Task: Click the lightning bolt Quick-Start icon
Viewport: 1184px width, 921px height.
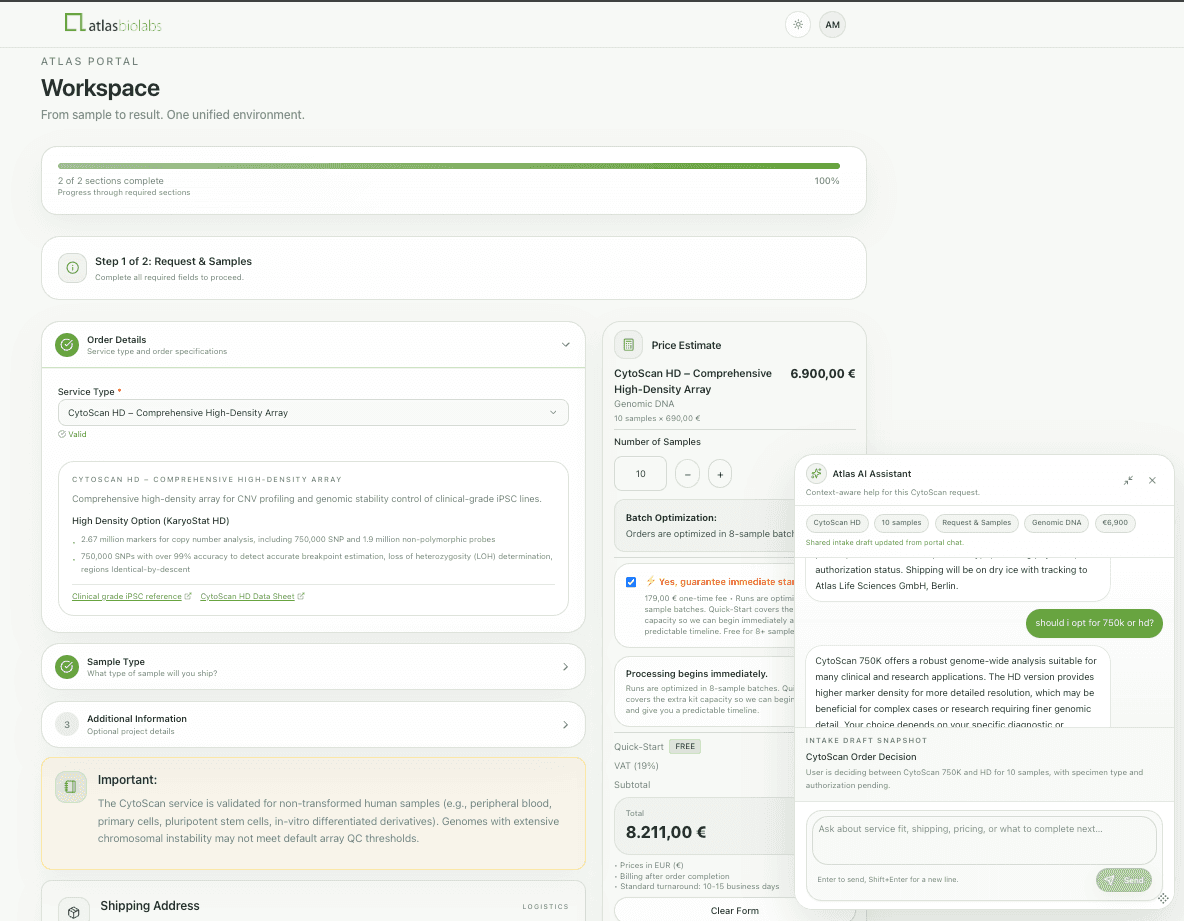Action: (x=650, y=581)
